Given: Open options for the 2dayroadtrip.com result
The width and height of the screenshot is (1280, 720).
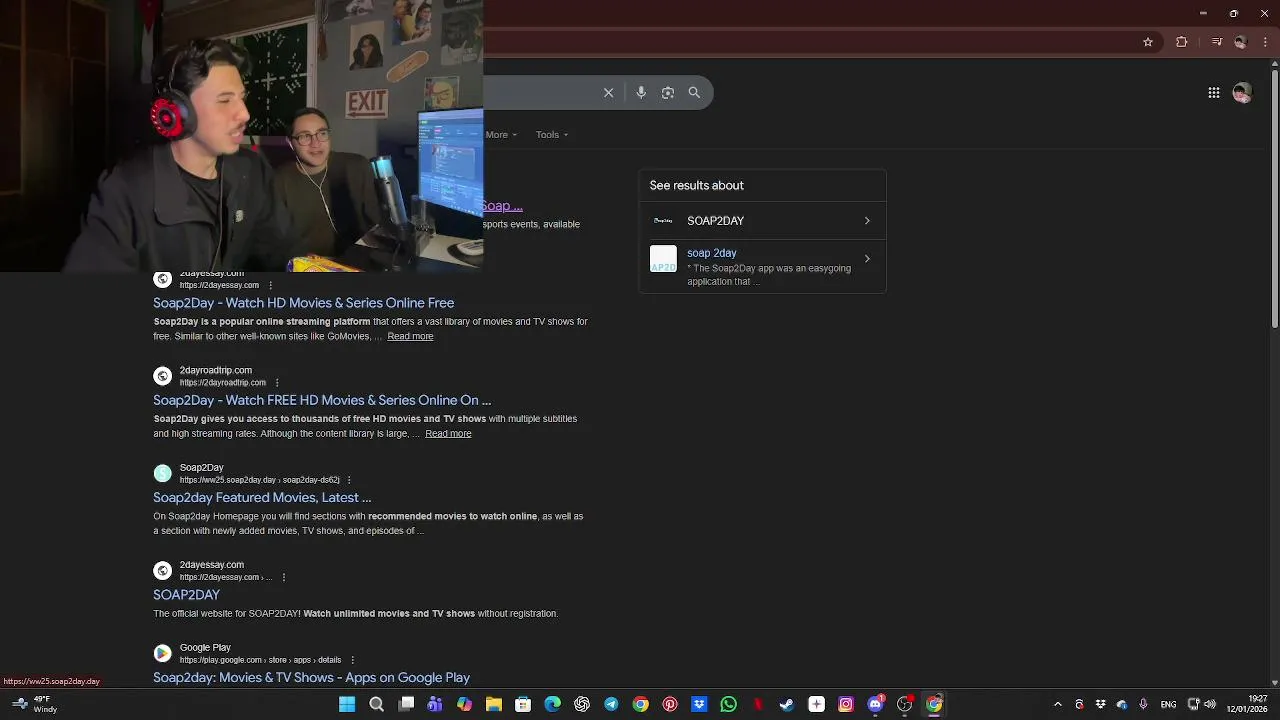Looking at the screenshot, I should 277,382.
